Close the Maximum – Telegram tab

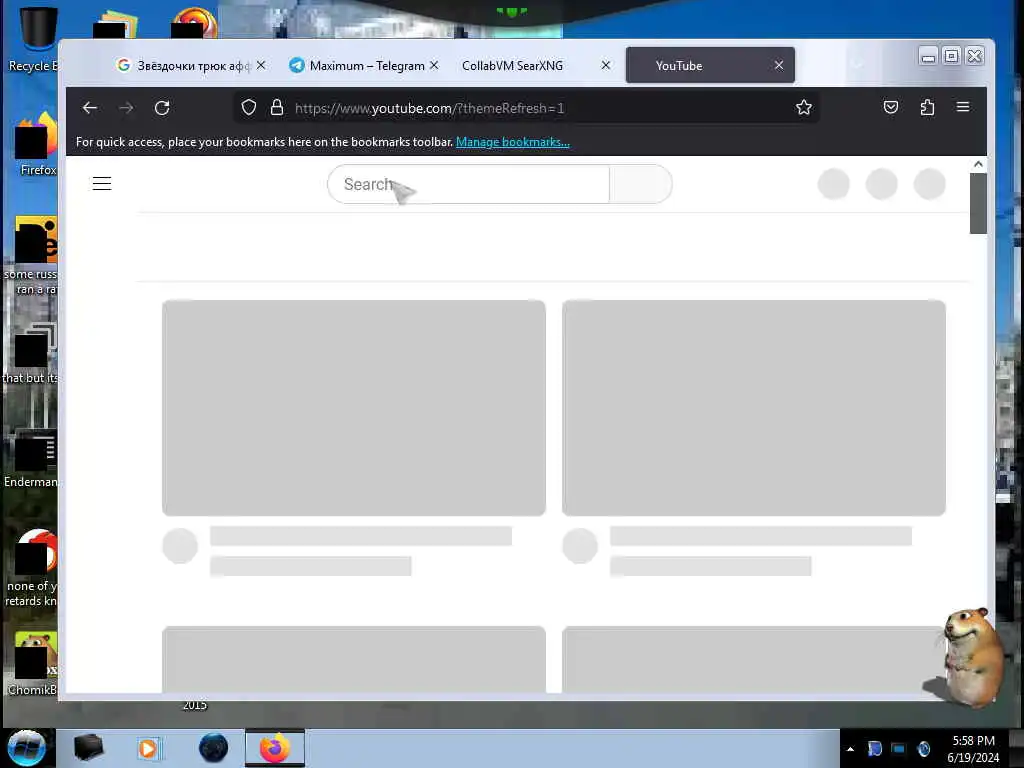(434, 65)
